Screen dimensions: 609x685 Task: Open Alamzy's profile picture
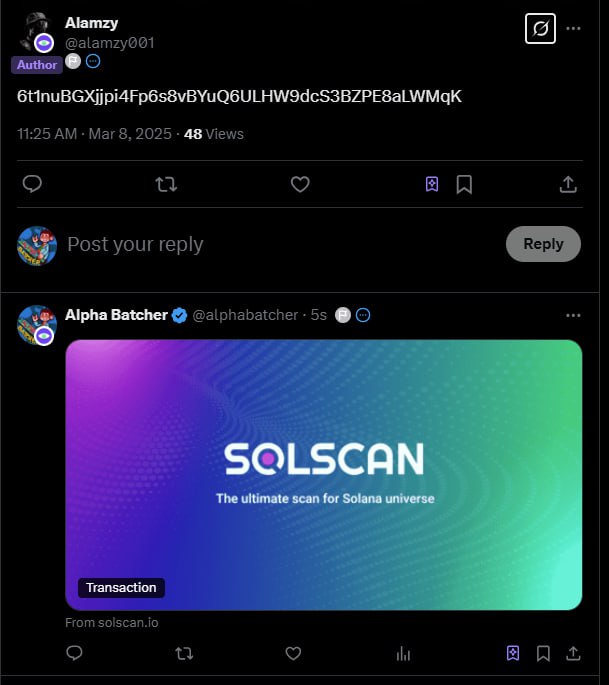[36, 31]
